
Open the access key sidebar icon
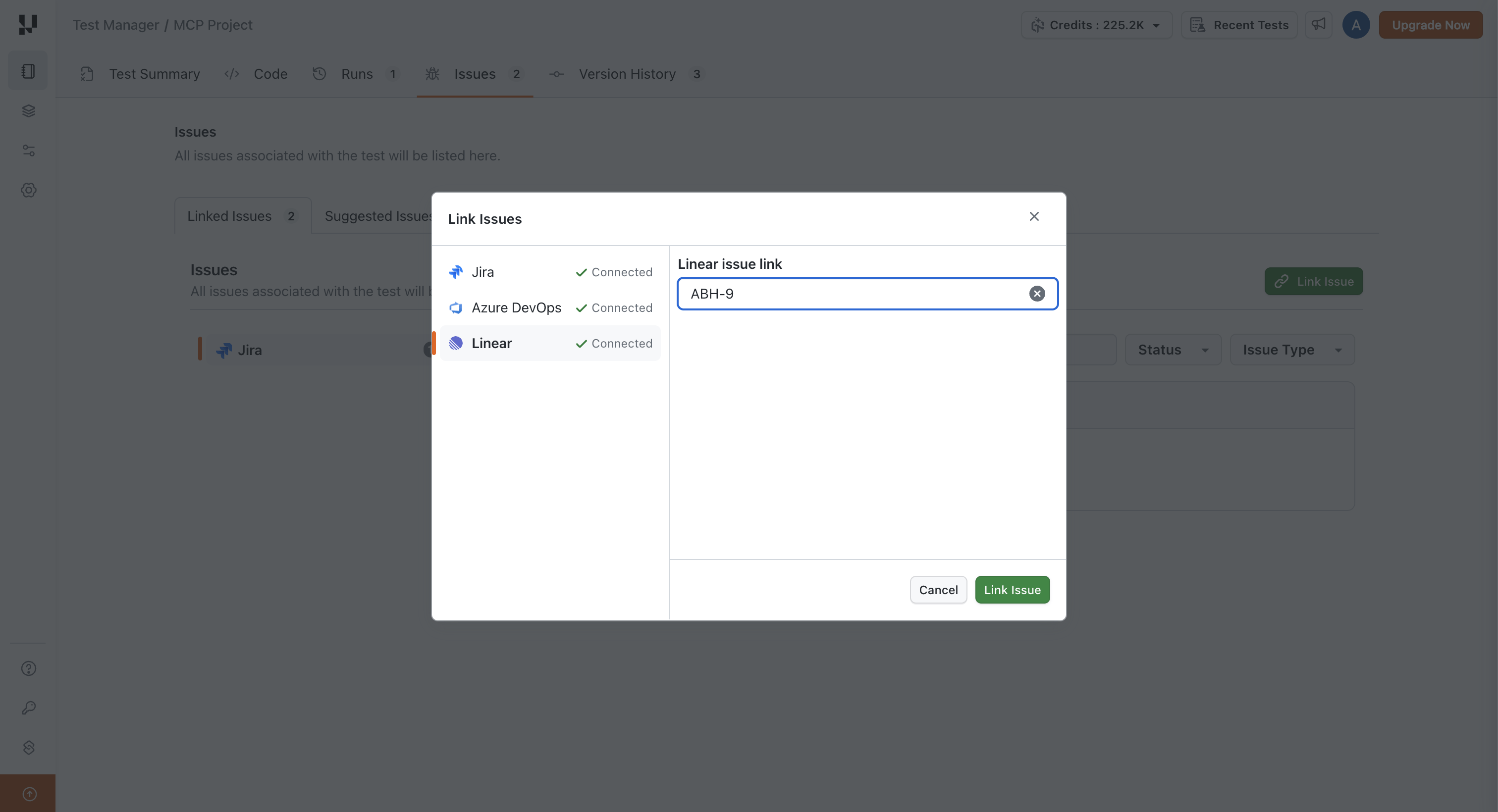29,708
